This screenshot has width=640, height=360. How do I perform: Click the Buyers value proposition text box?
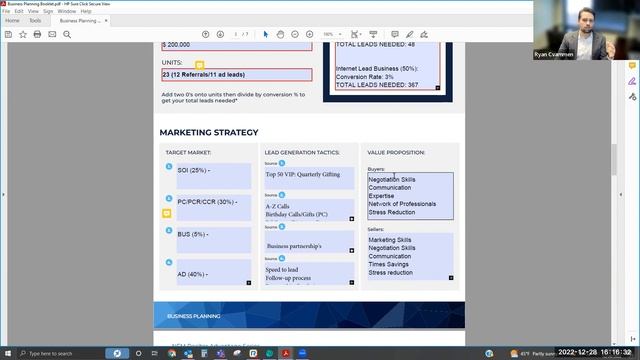pyautogui.click(x=410, y=196)
